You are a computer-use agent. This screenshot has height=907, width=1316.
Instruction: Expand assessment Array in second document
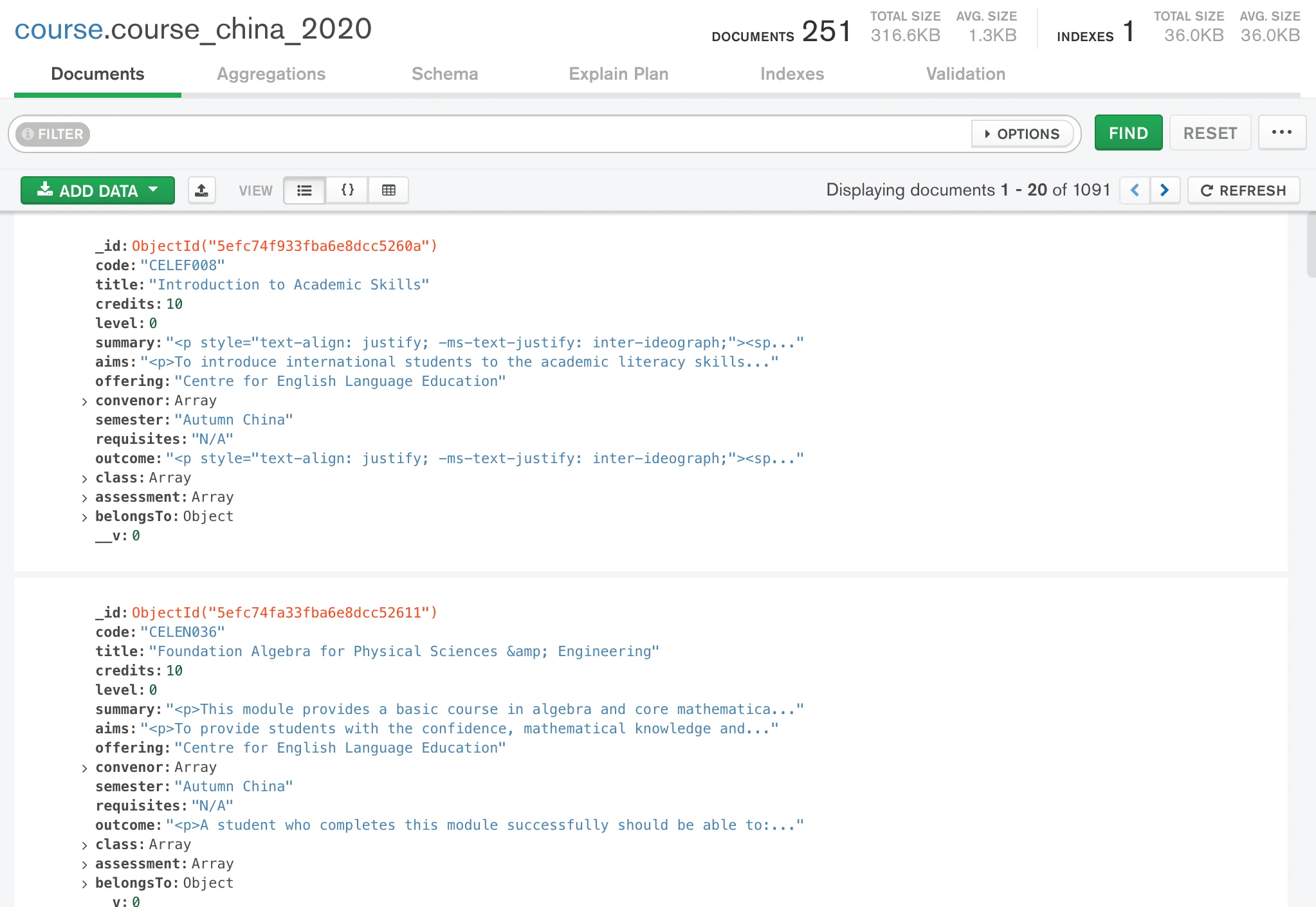click(84, 865)
